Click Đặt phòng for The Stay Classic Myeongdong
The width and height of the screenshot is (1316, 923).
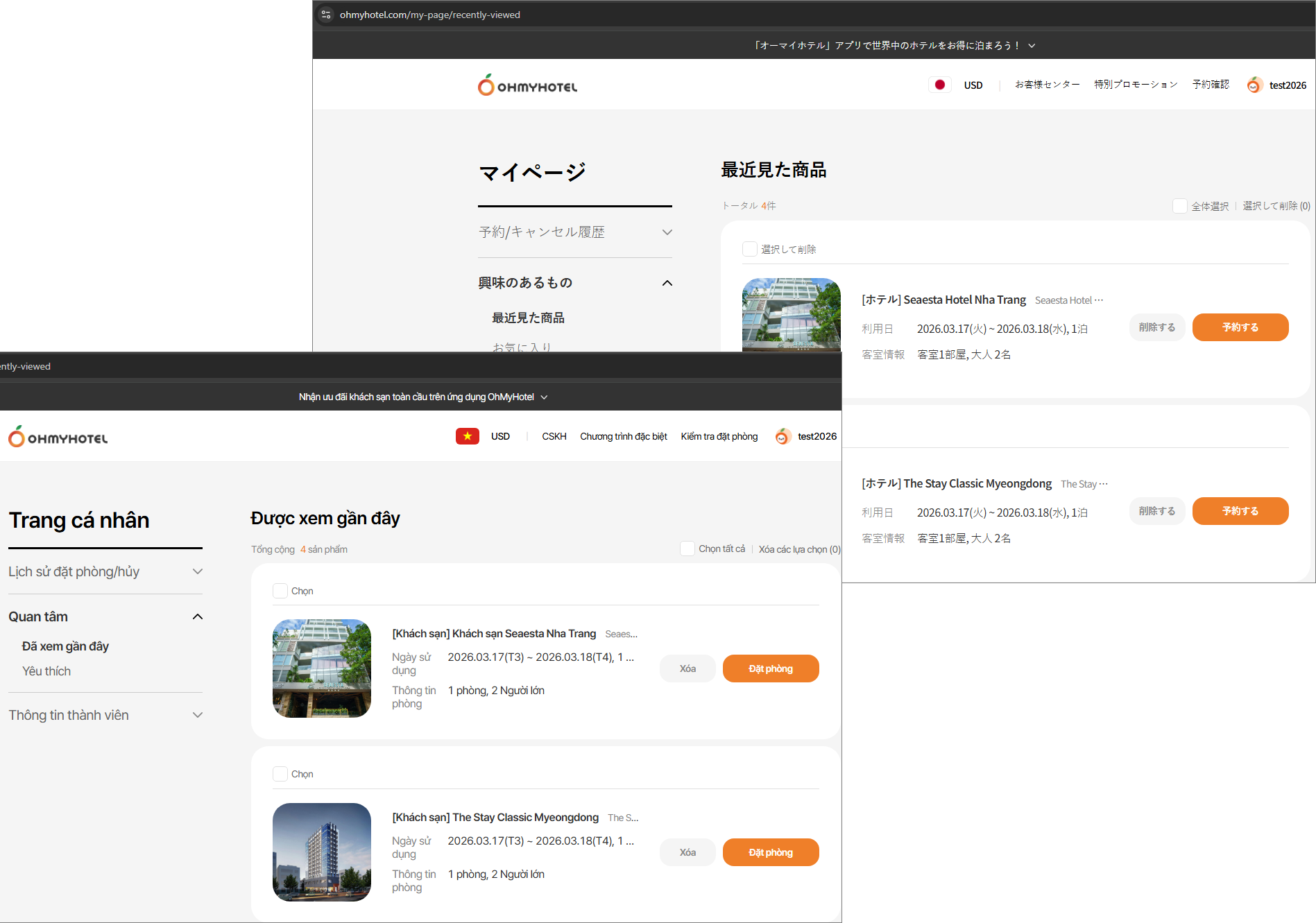click(x=771, y=852)
